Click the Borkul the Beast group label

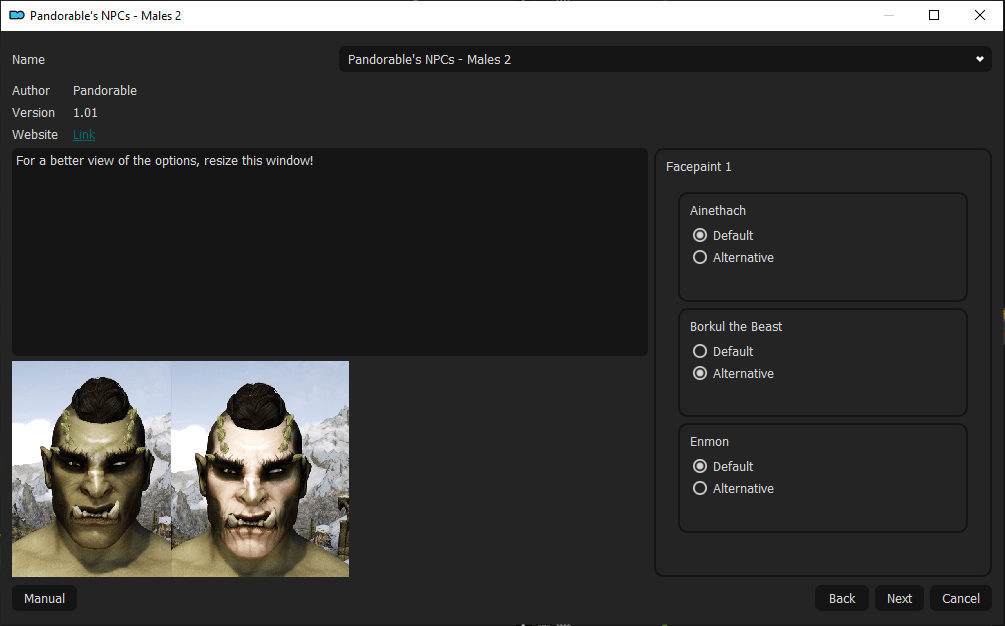tap(736, 326)
